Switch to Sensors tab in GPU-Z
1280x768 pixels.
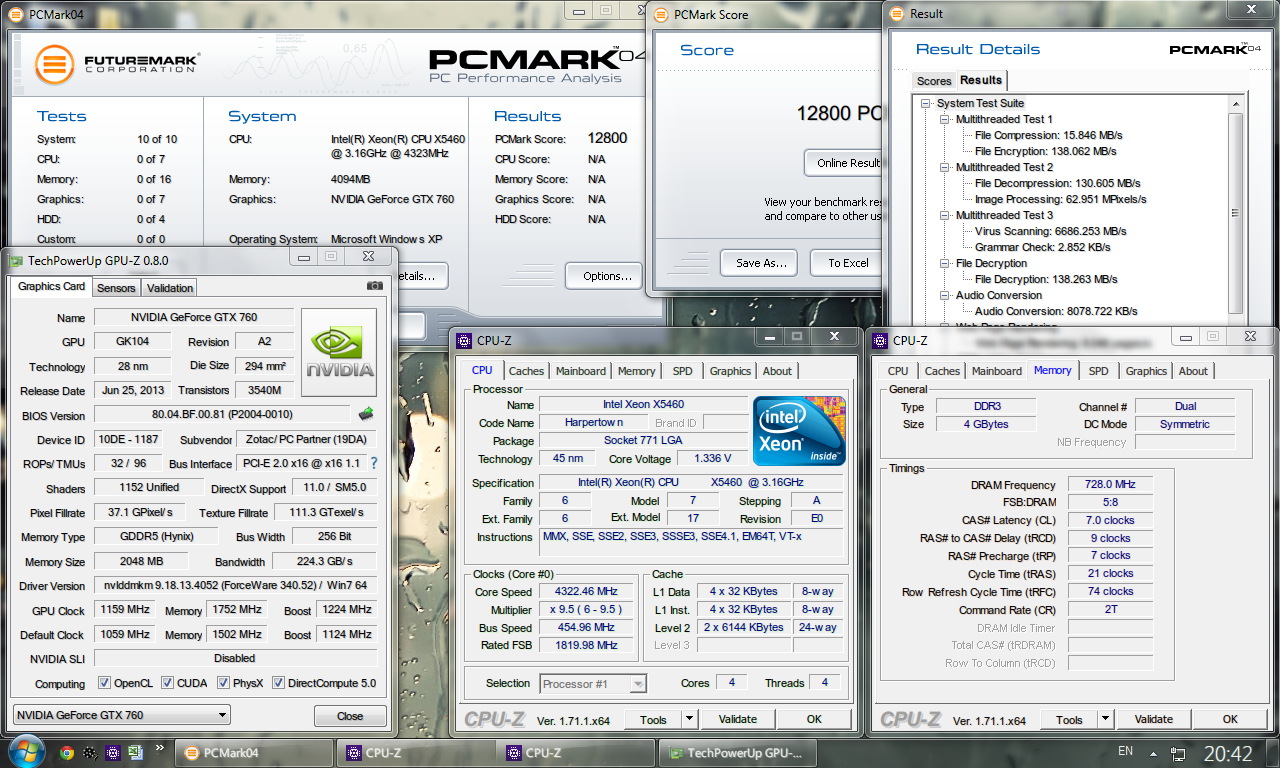(x=116, y=288)
